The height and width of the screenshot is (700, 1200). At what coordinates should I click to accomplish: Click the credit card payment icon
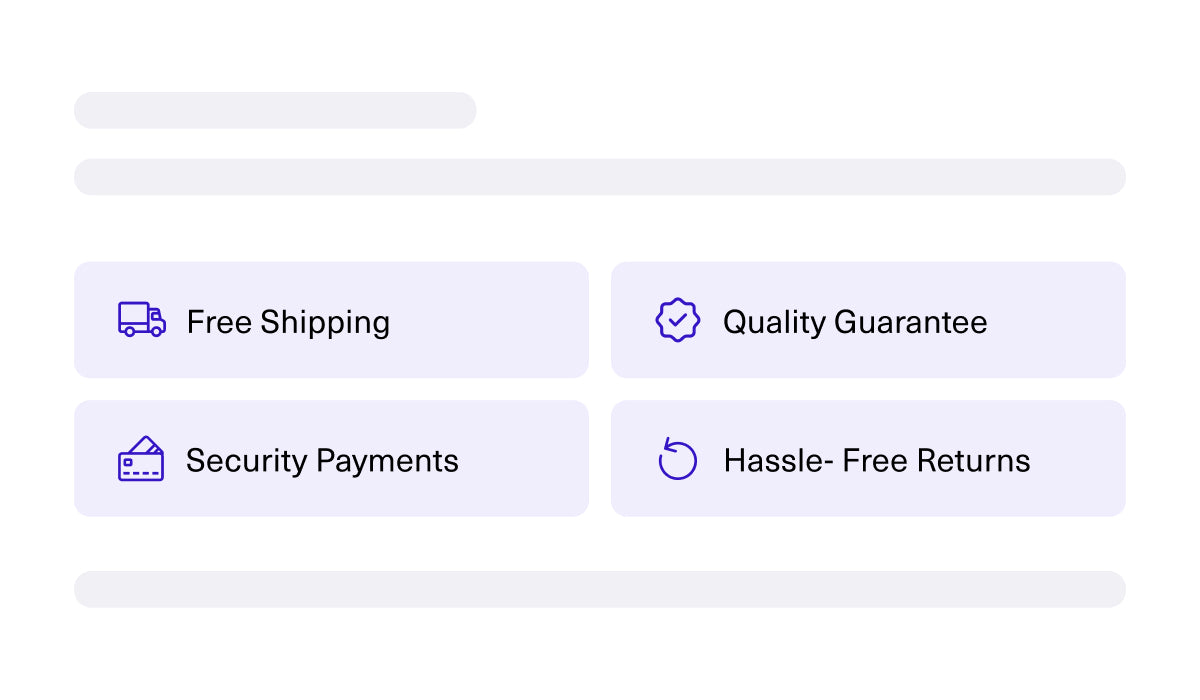point(141,459)
